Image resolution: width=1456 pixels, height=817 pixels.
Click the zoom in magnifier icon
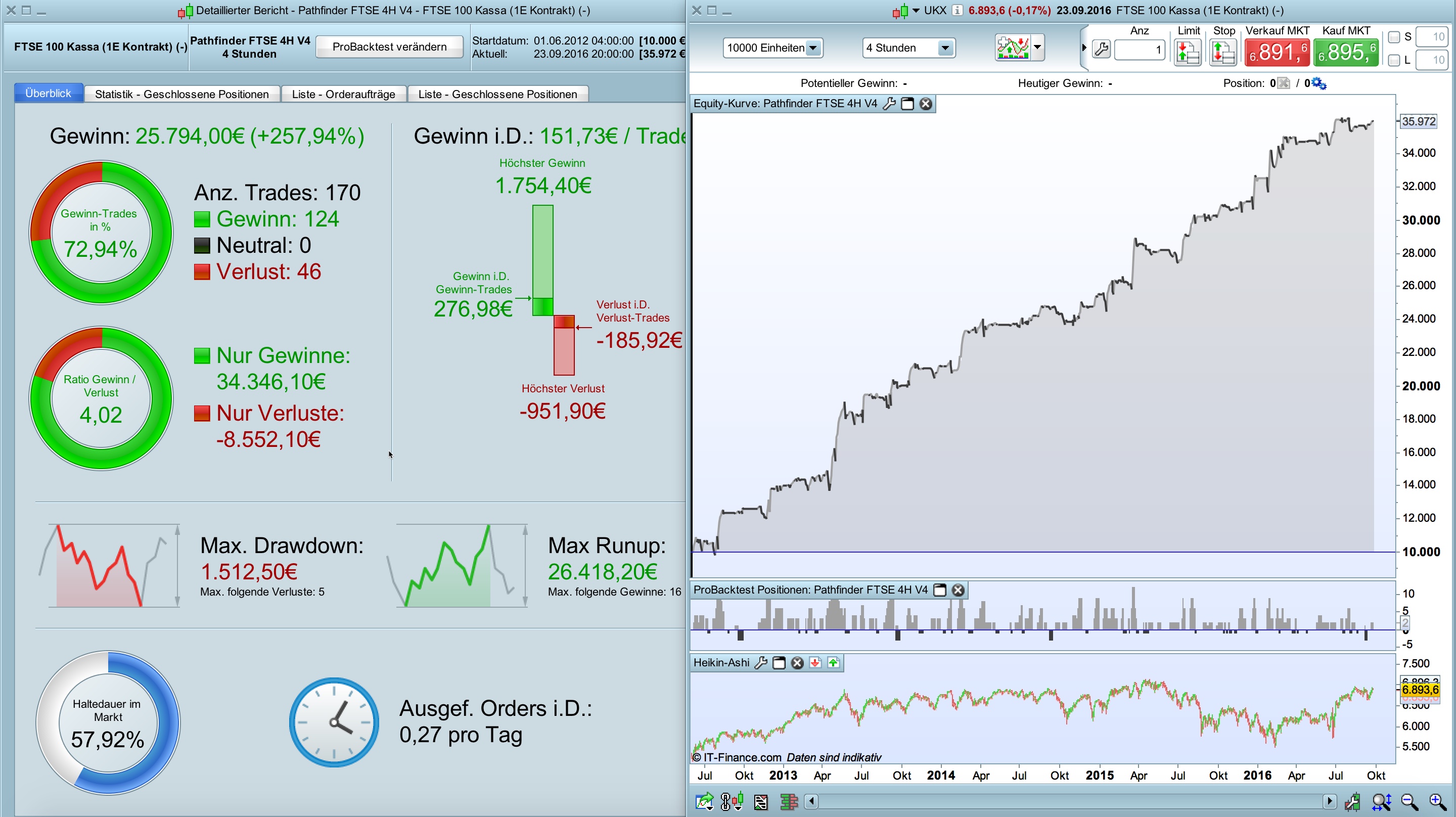click(1437, 801)
